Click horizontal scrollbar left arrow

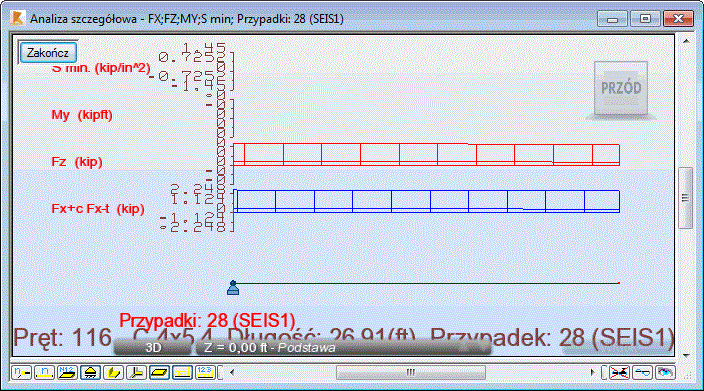tap(232, 373)
